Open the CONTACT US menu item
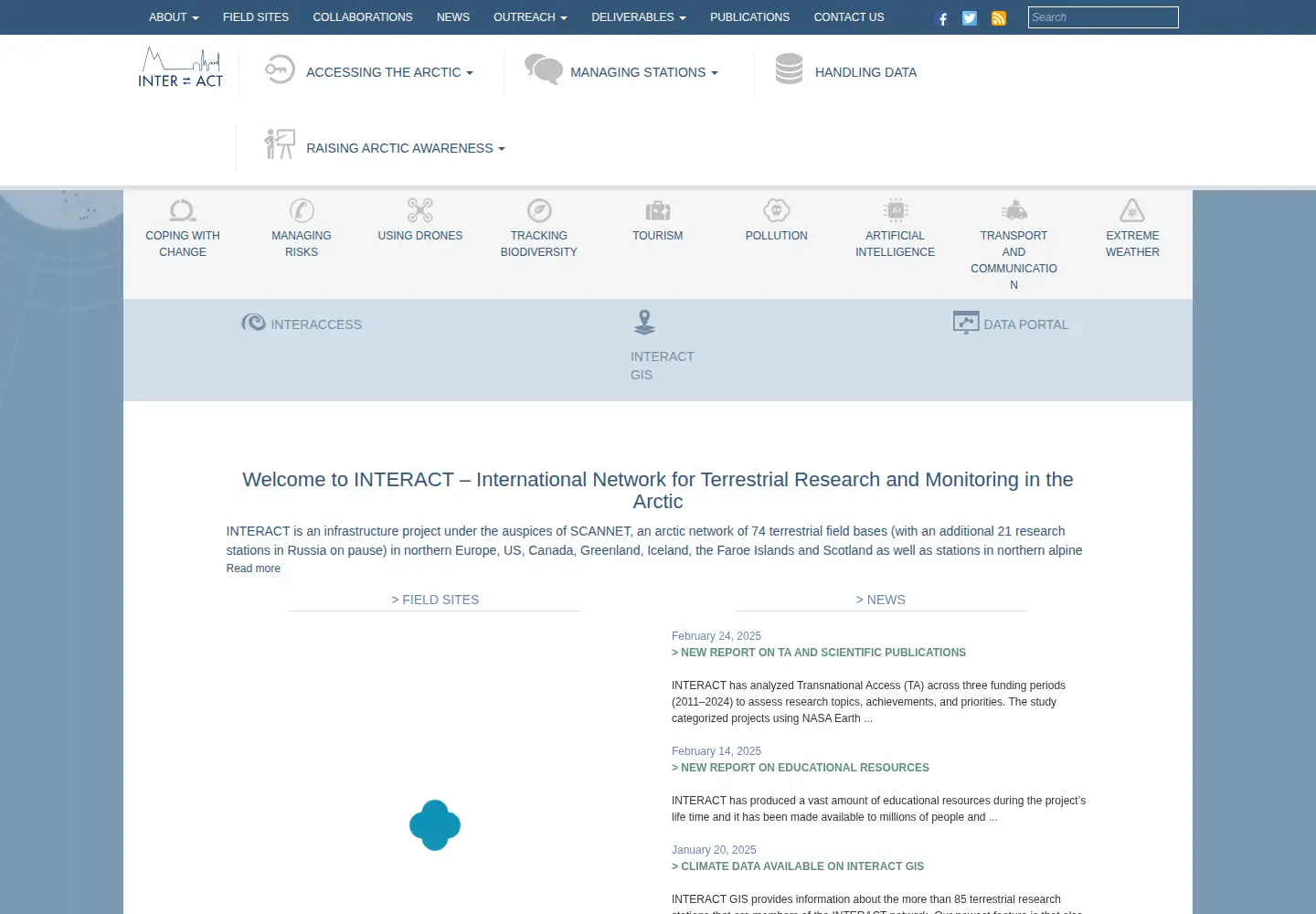This screenshot has height=914, width=1316. click(x=849, y=17)
